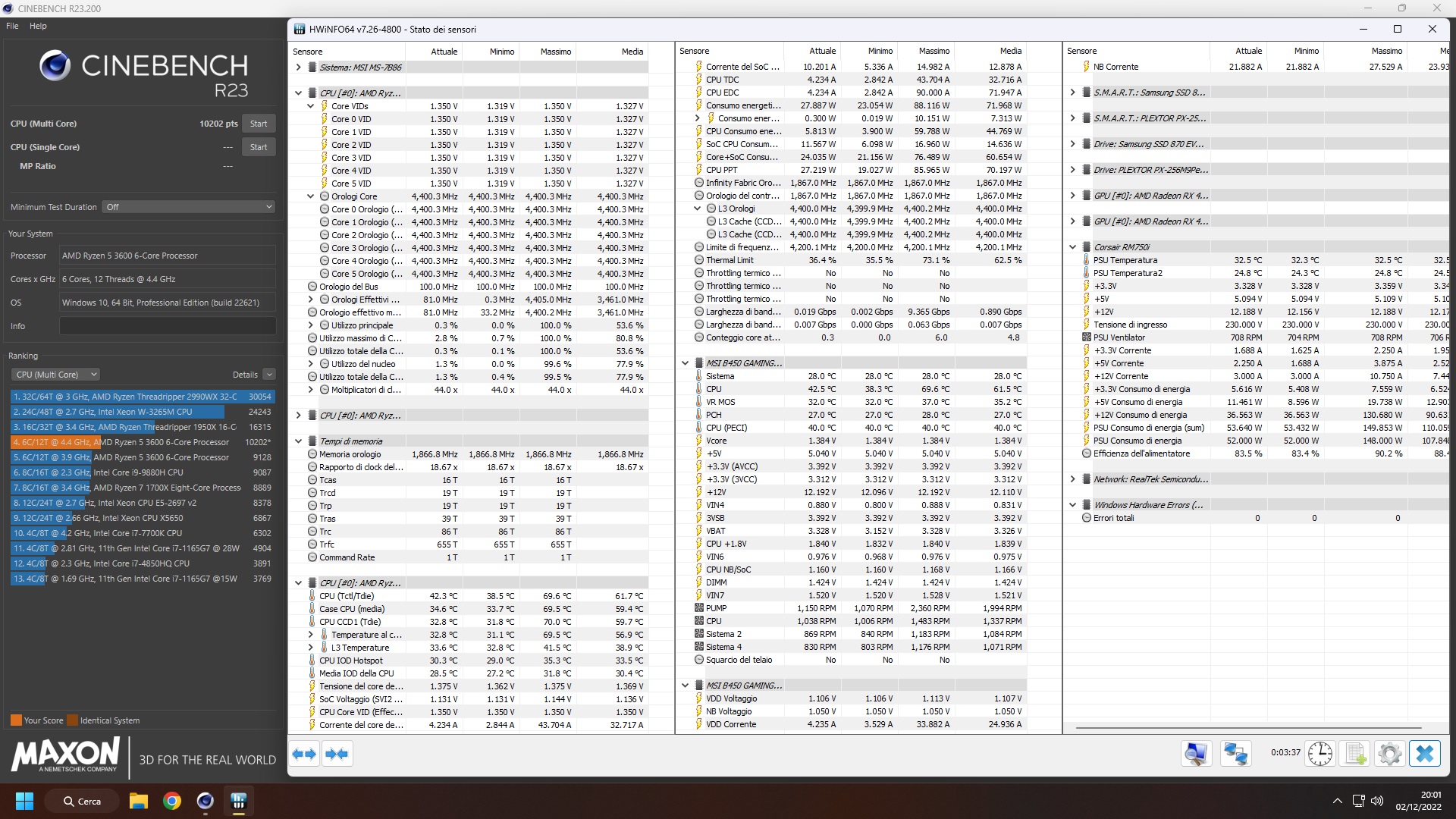The image size is (1456, 819).
Task: Expand S.M.A.R.T.: PLEXTOR PX-25 node
Action: (x=1073, y=118)
